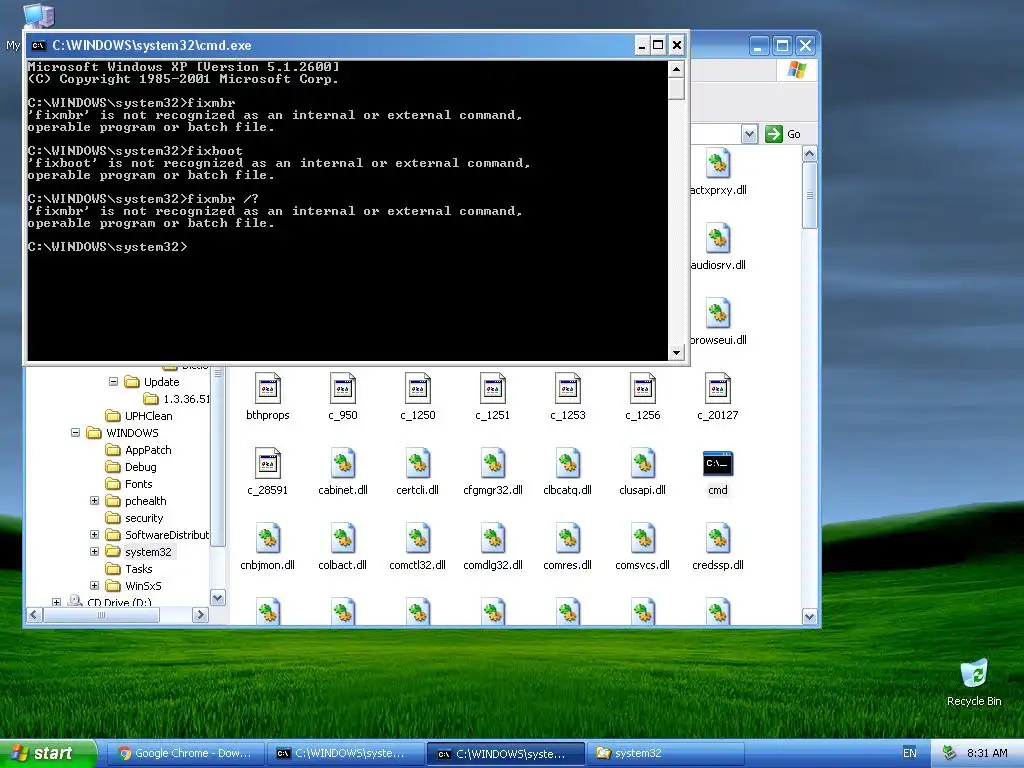Select the clusapi.dll file
1024x768 pixels.
[x=643, y=471]
